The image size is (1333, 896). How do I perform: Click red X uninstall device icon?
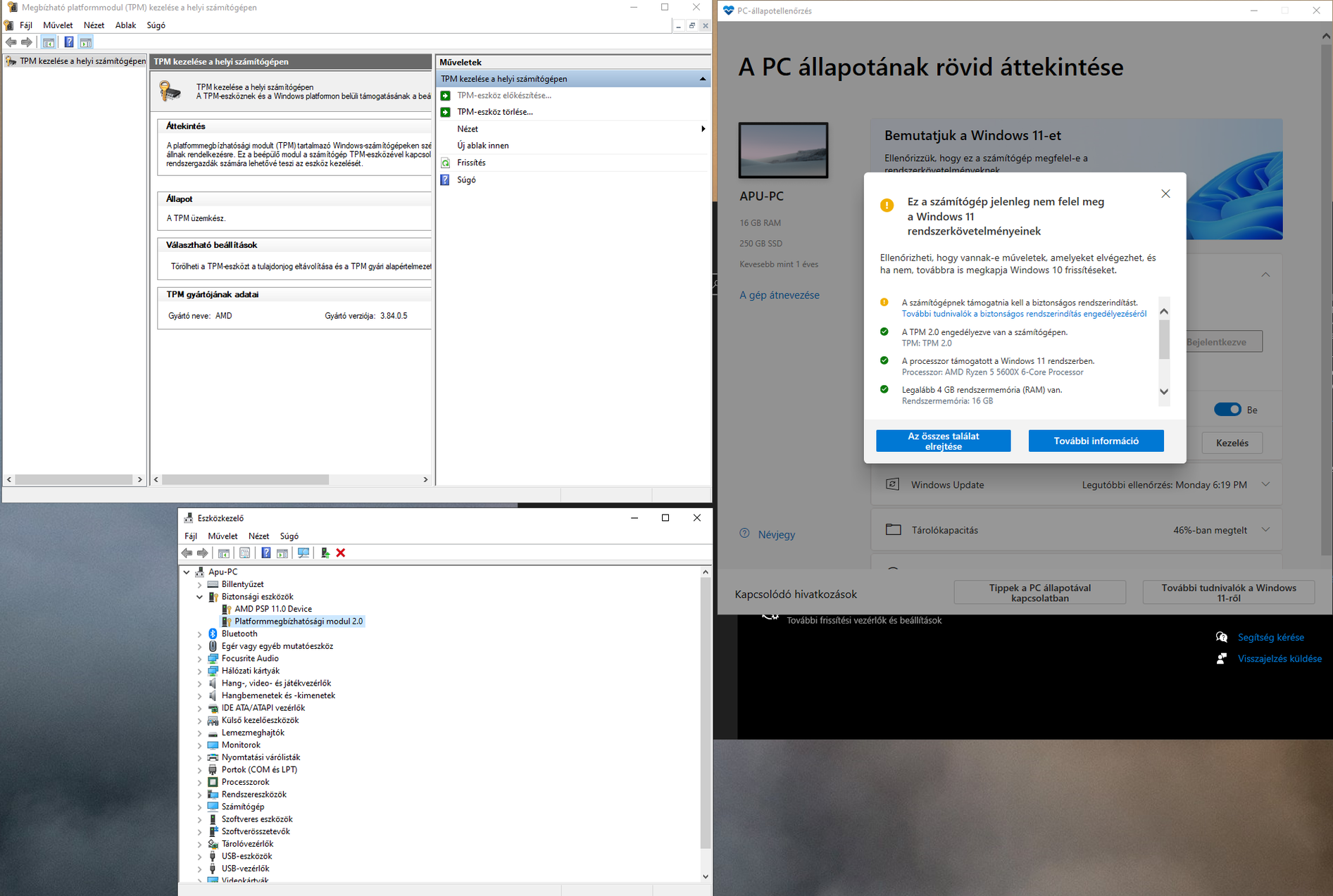point(341,553)
